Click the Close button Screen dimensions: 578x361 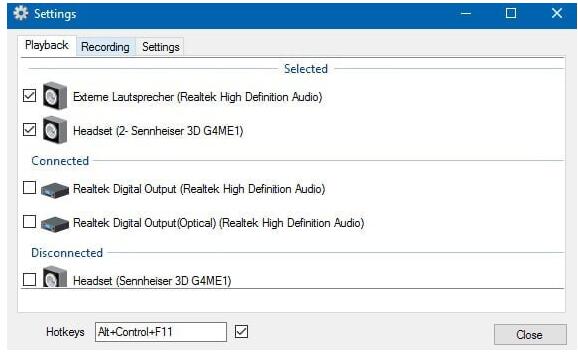pyautogui.click(x=530, y=334)
